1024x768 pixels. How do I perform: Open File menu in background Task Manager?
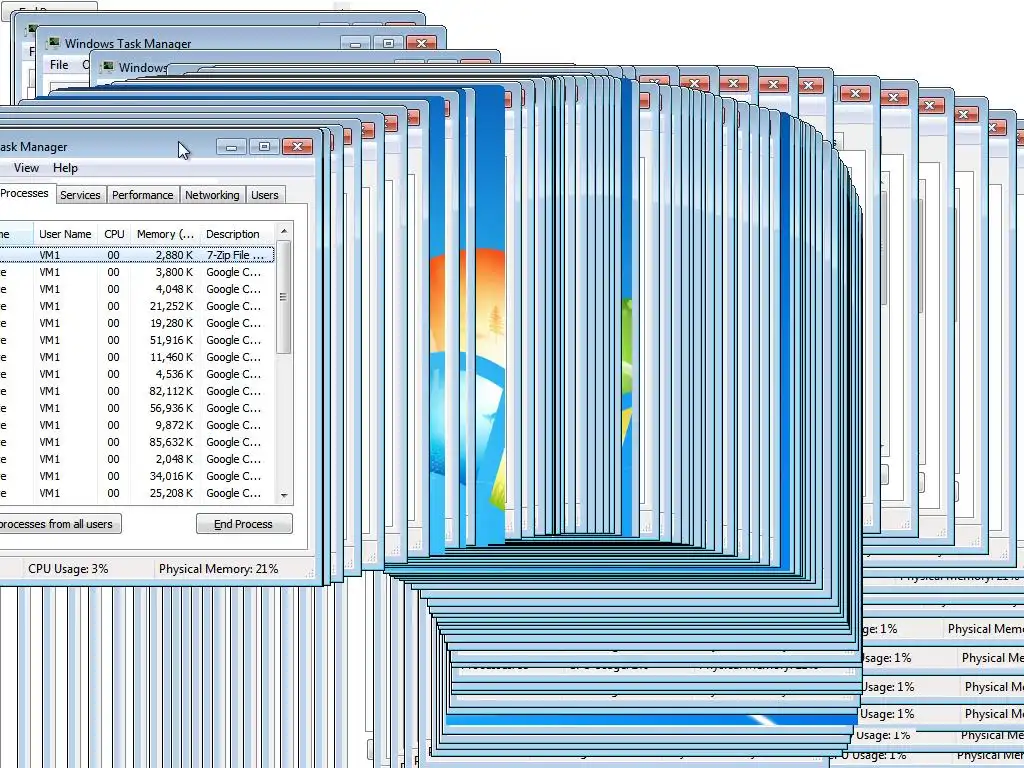pos(59,65)
